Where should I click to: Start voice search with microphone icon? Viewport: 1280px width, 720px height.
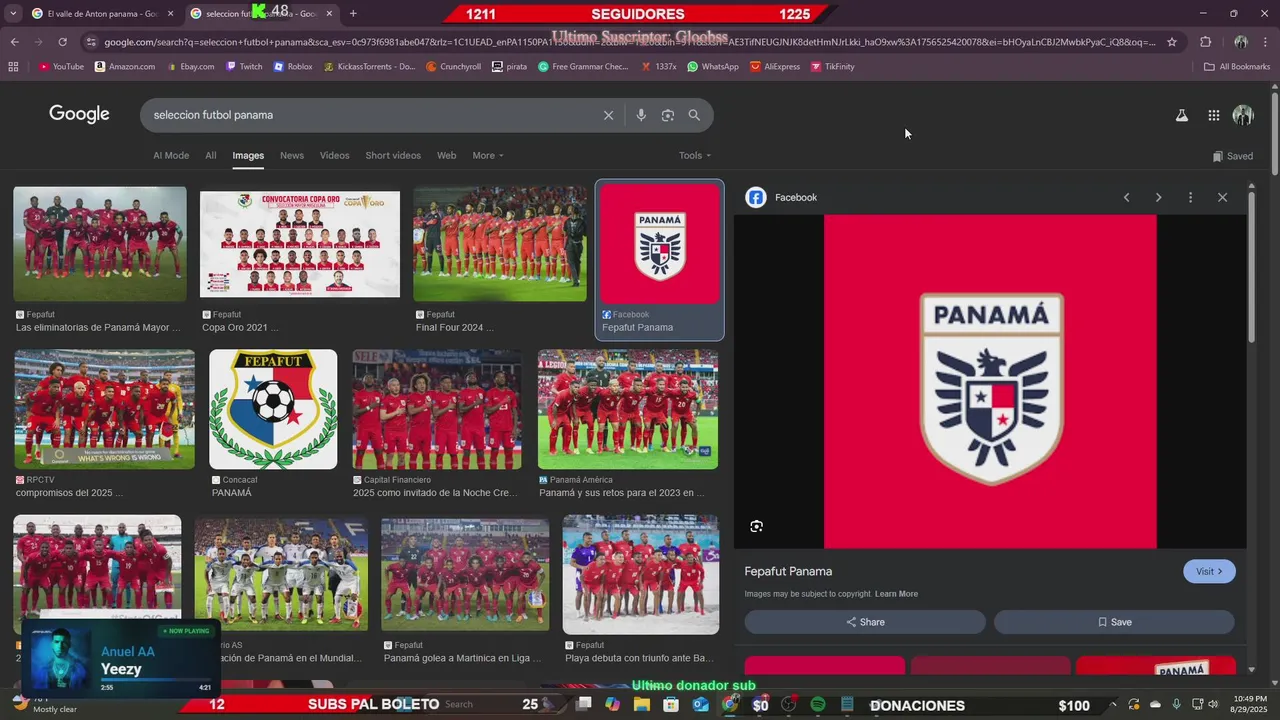tap(641, 115)
